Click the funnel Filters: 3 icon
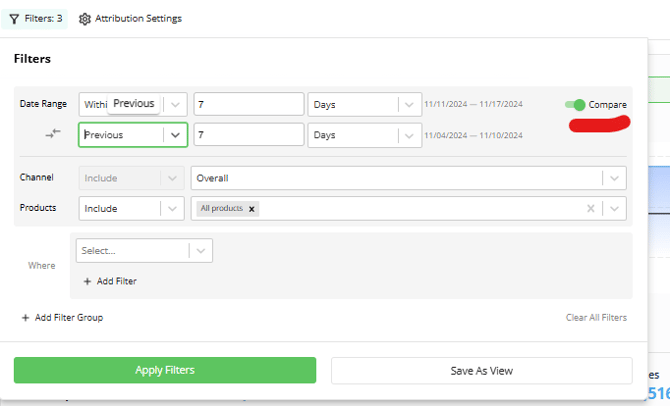 pos(14,18)
